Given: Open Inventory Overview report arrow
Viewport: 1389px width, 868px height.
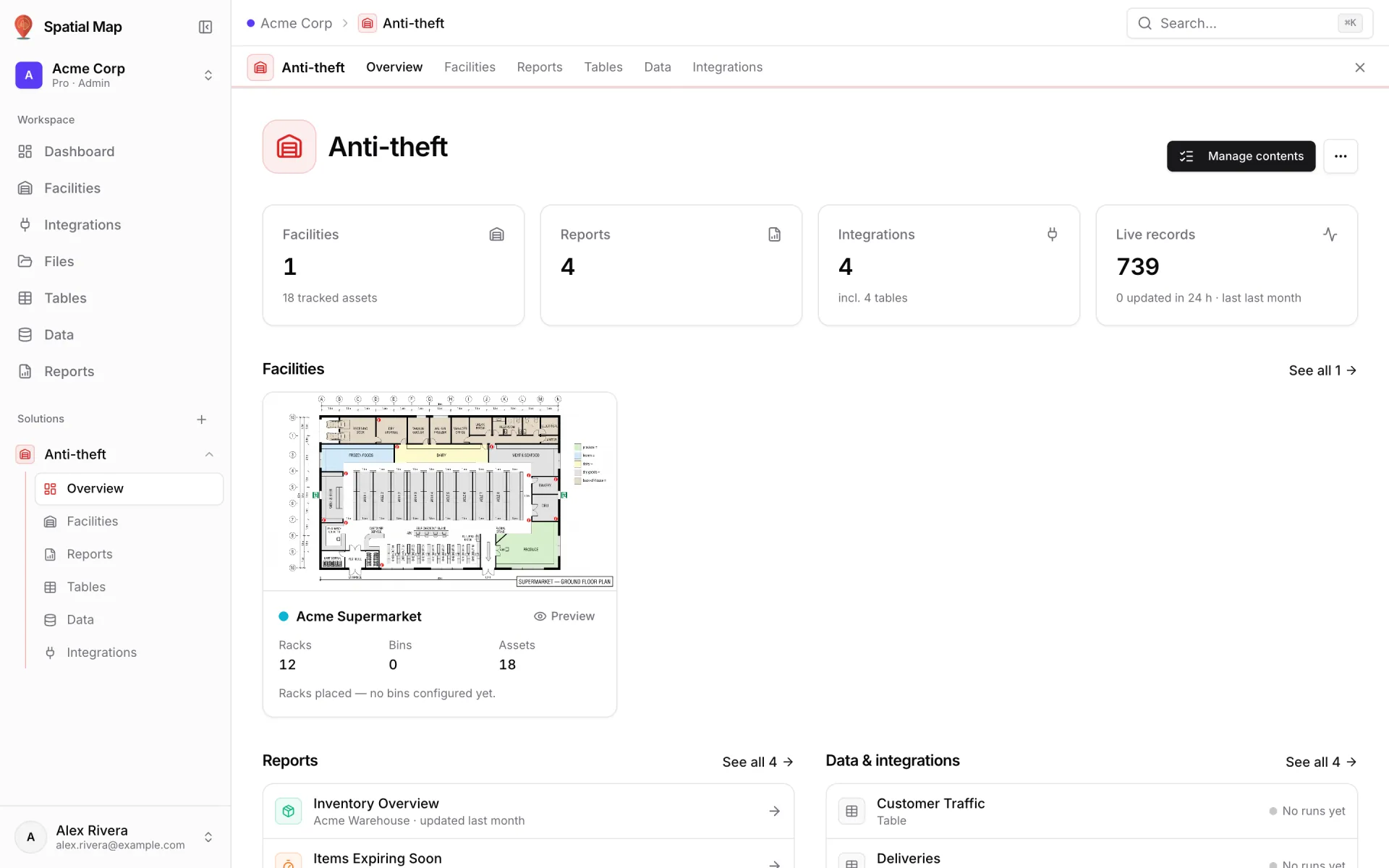Looking at the screenshot, I should (x=774, y=811).
